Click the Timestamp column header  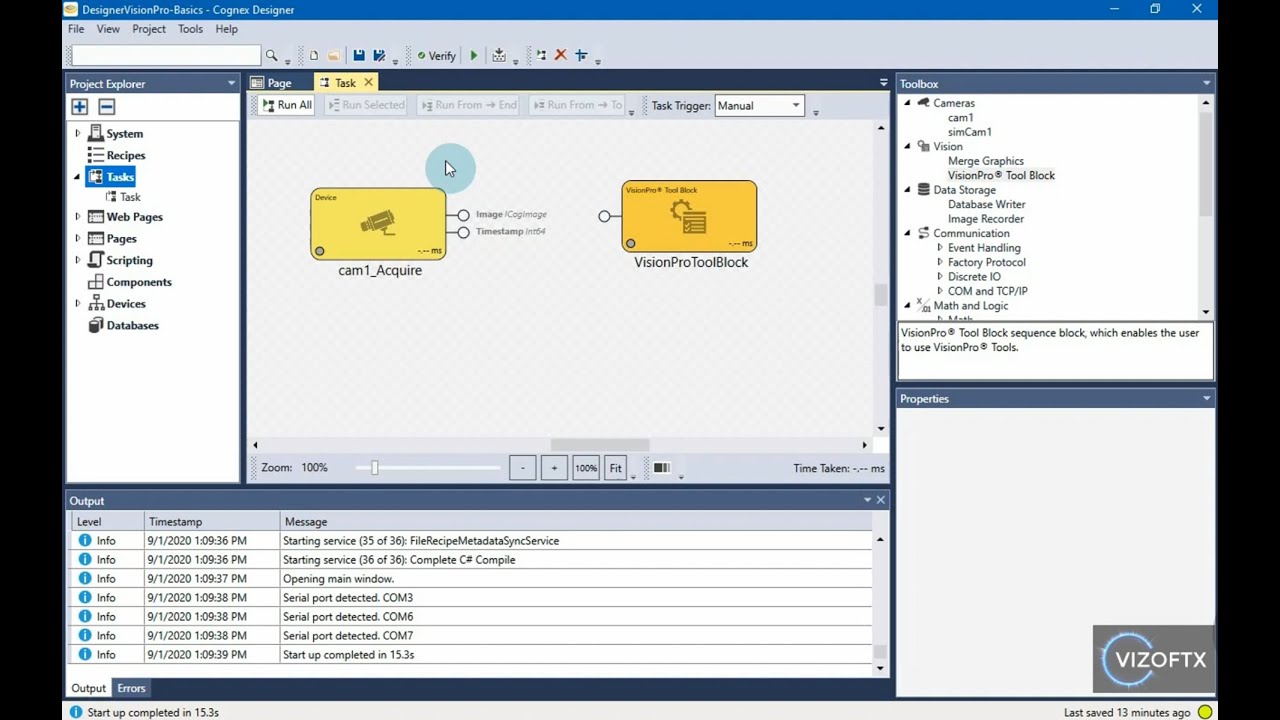[x=213, y=522]
